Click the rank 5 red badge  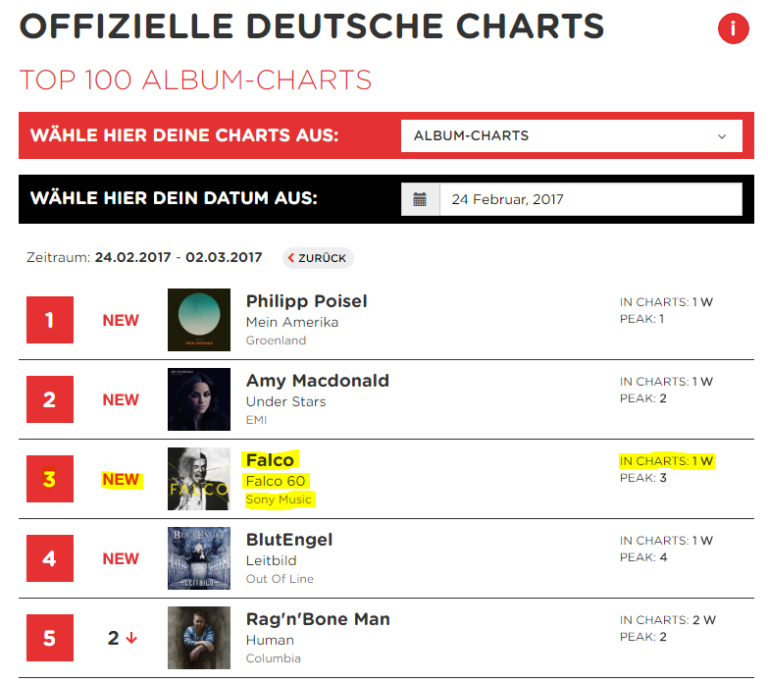click(50, 638)
